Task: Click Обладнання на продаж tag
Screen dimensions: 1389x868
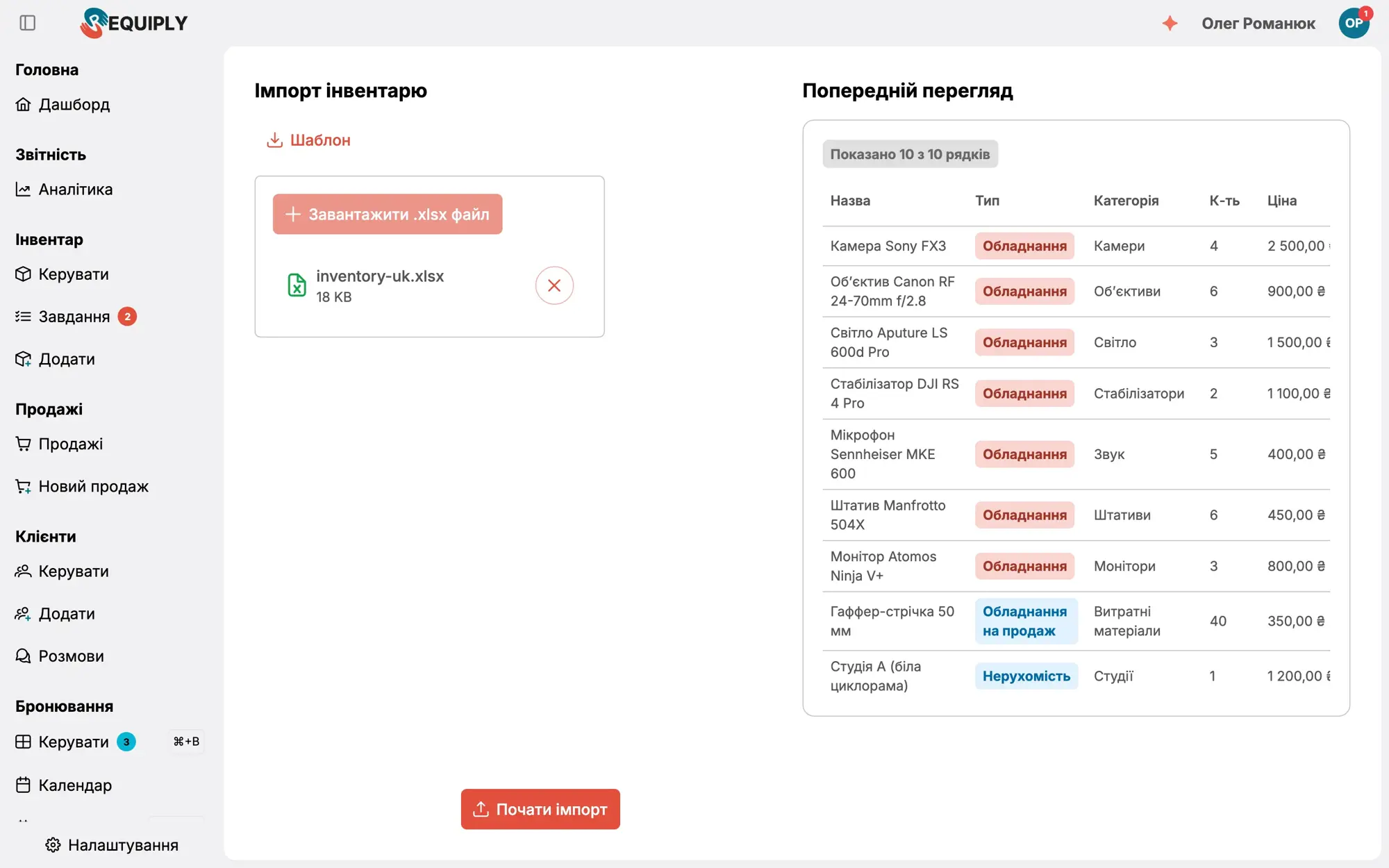Action: point(1025,621)
